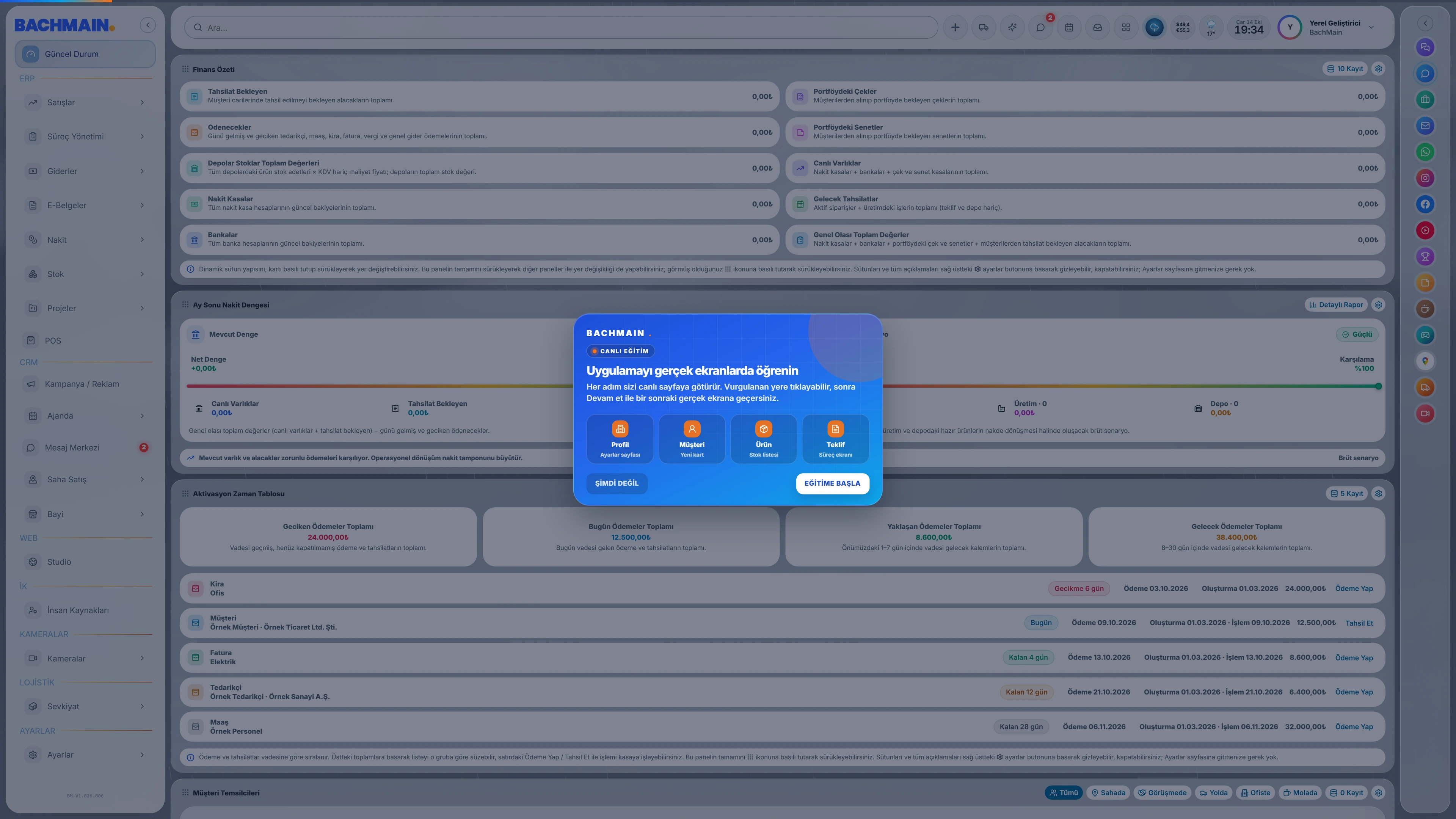Select the Sahada filter chip
The width and height of the screenshot is (1456, 819).
1108,792
